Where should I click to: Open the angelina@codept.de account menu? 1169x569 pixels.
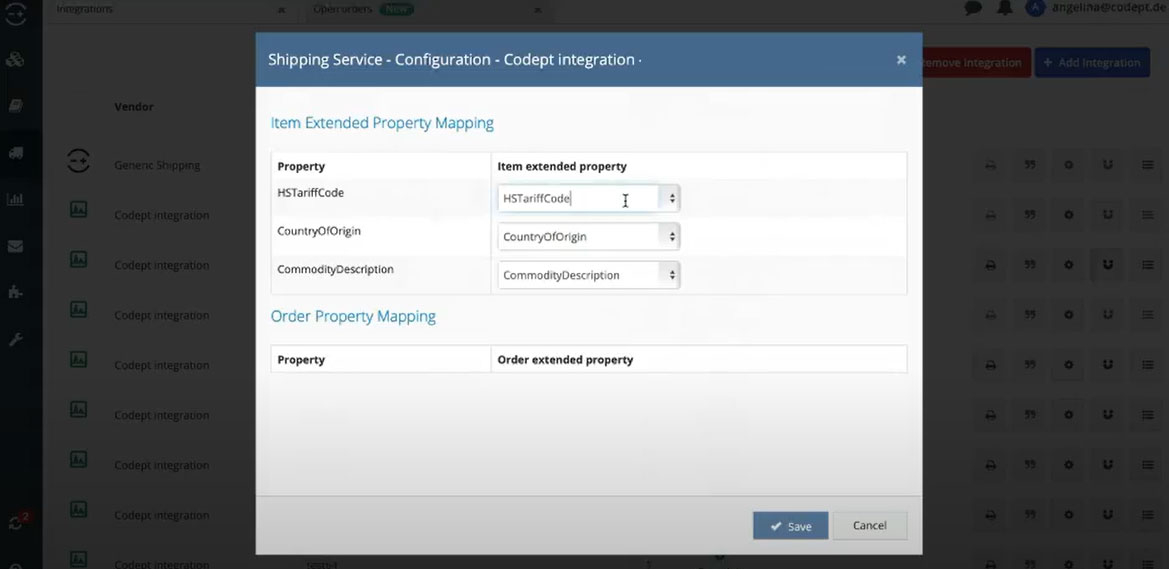[1108, 8]
